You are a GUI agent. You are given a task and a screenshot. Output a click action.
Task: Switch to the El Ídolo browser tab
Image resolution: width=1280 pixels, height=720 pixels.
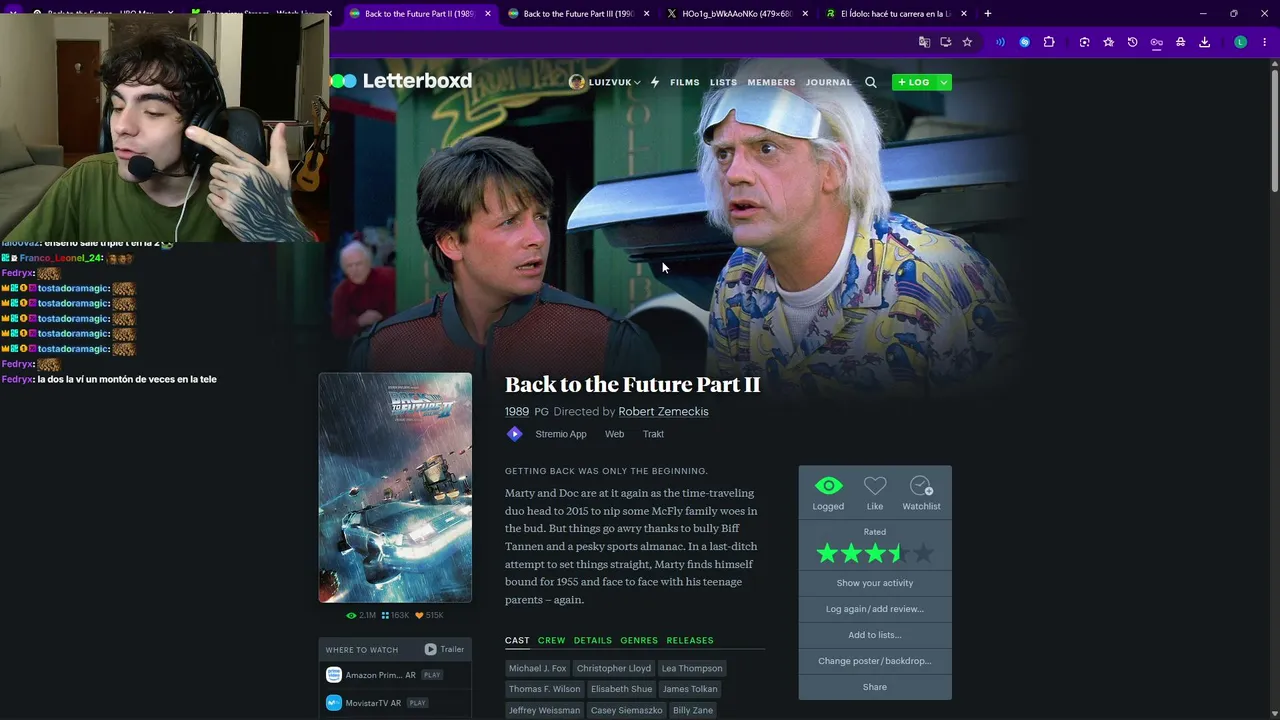(x=896, y=14)
